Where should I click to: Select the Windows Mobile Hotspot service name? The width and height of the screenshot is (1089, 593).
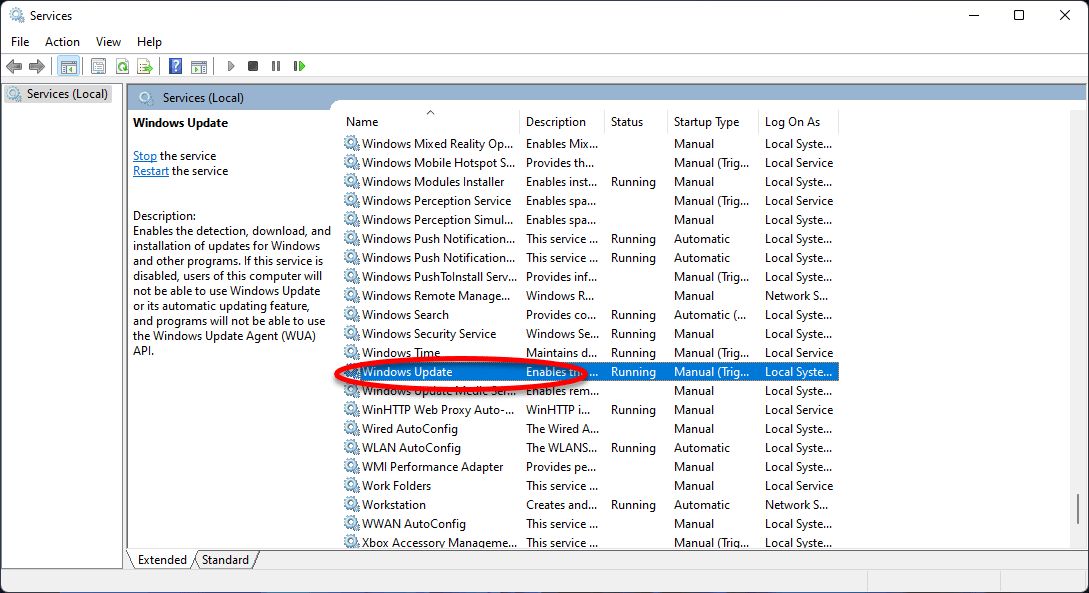pyautogui.click(x=438, y=162)
